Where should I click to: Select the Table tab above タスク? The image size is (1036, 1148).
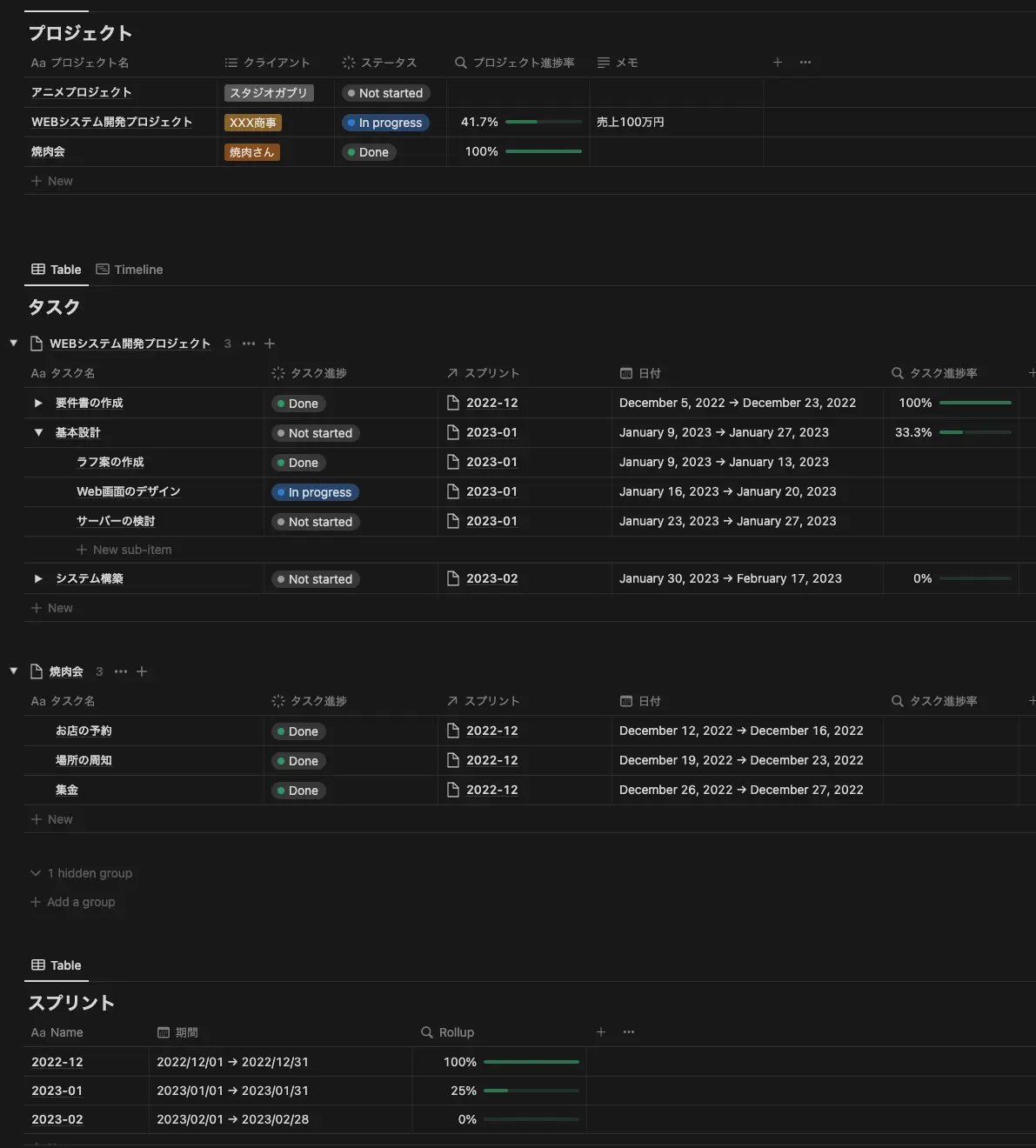(57, 270)
